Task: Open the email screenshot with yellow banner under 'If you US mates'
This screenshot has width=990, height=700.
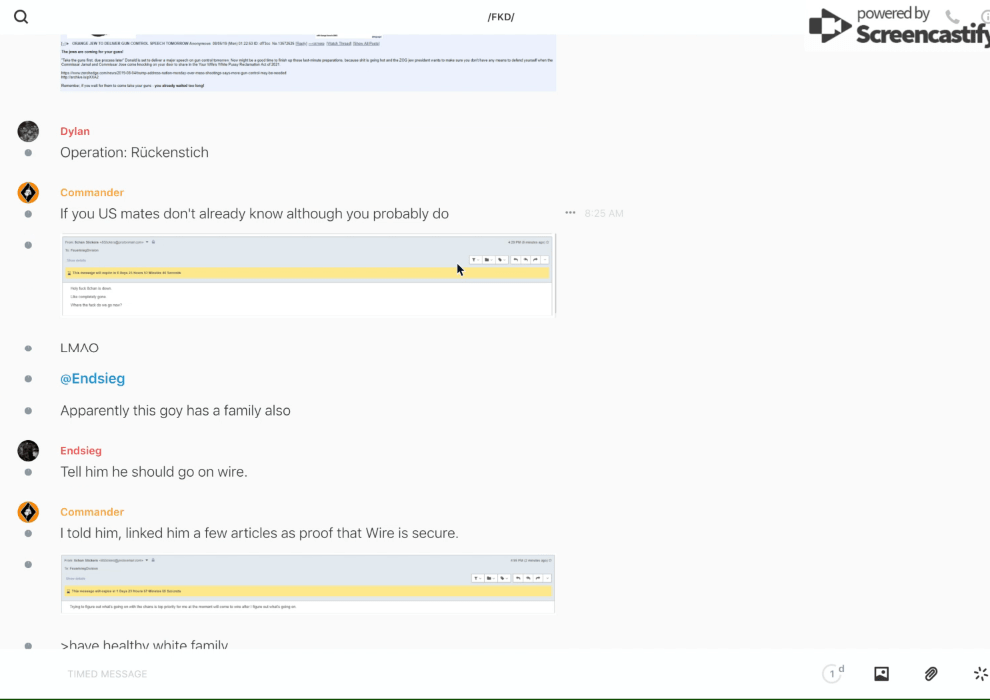Action: [308, 276]
